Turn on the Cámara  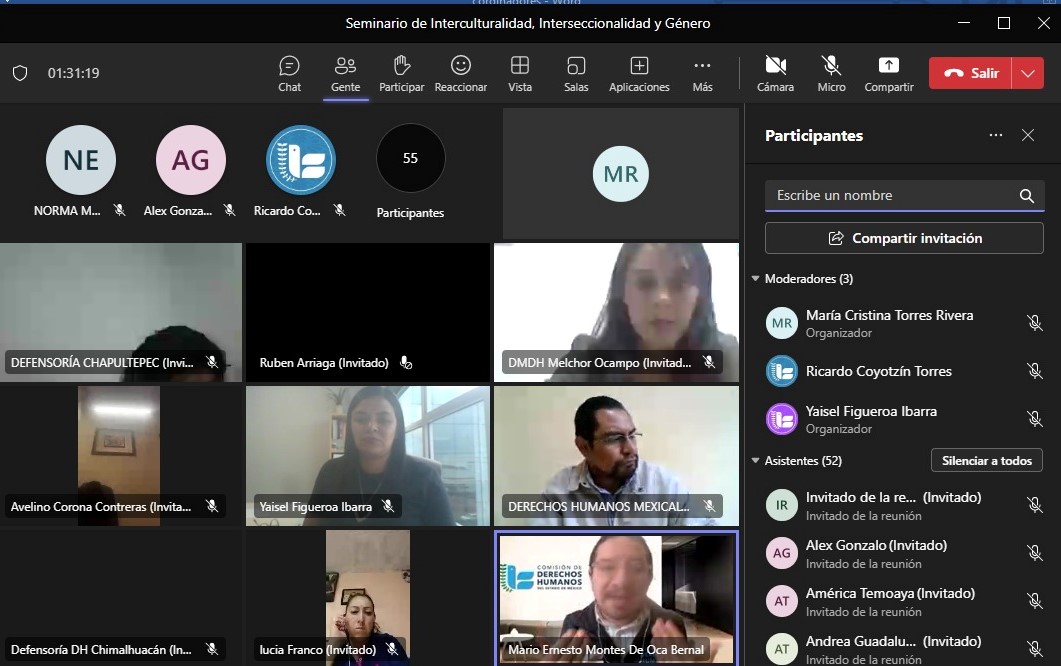pos(775,74)
